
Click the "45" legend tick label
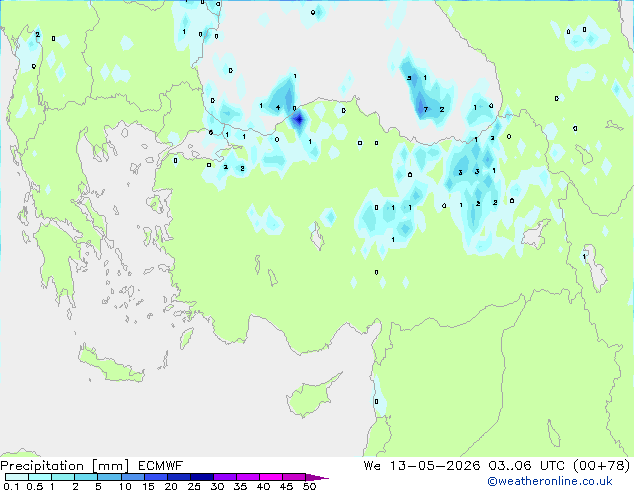[x=286, y=486]
